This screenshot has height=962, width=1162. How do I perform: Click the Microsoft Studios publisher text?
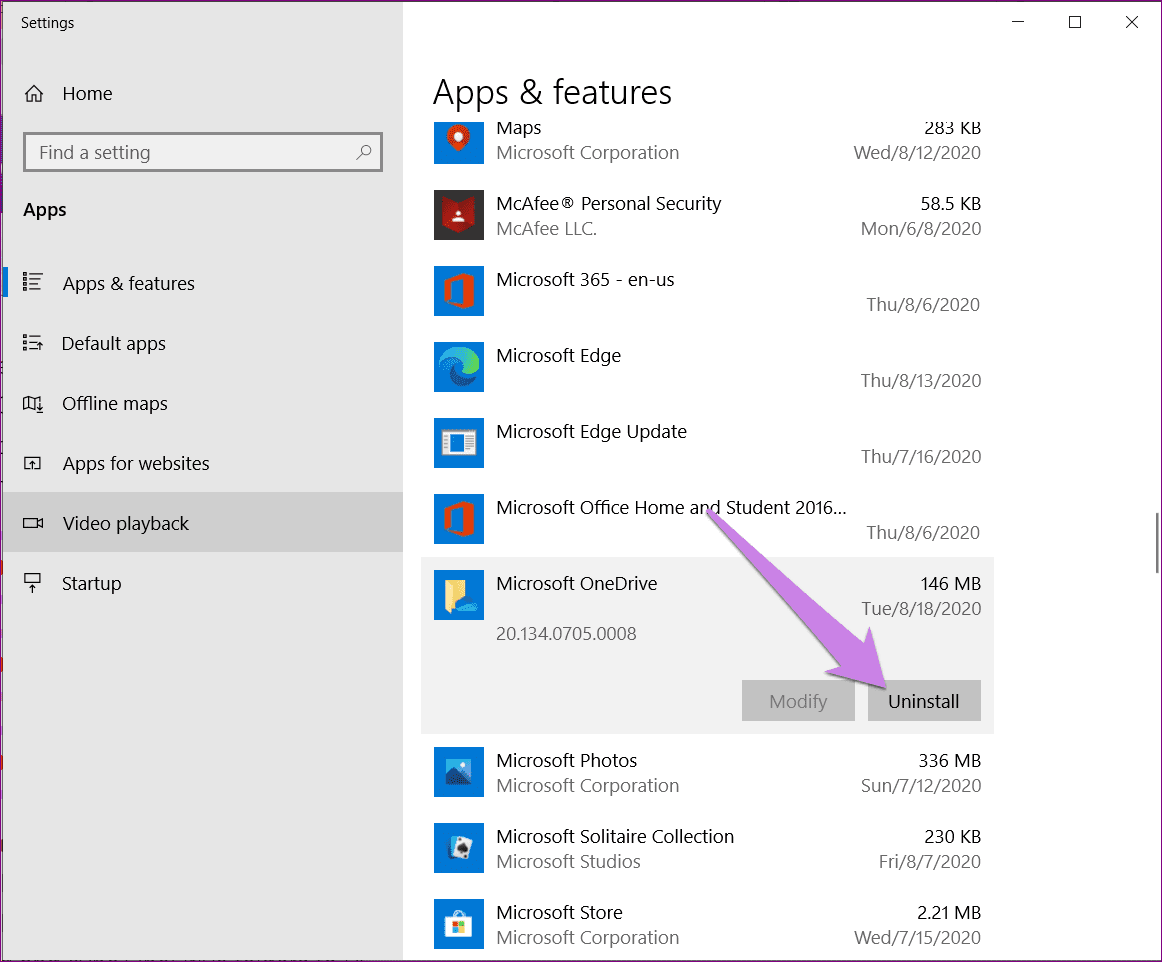[568, 861]
